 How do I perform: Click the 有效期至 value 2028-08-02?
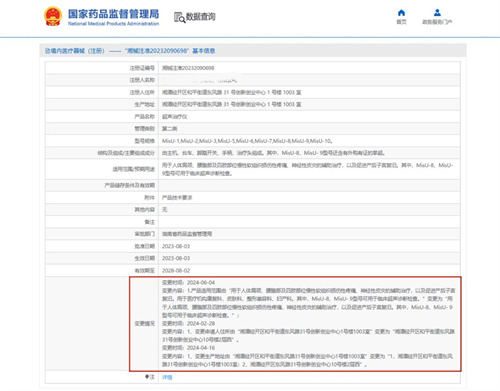tap(176, 271)
